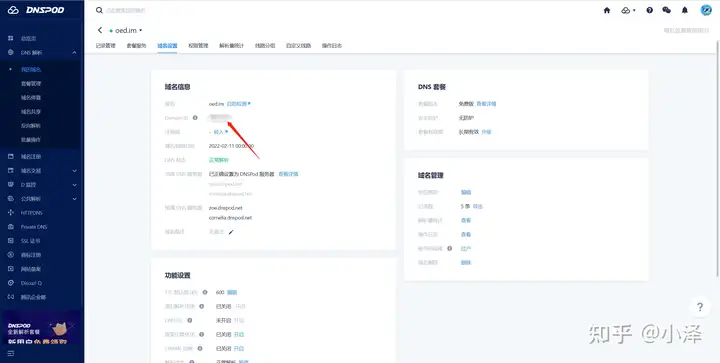The width and height of the screenshot is (720, 363).
Task: Collapse the DNS 解析 sidebar section
Action: pos(74,53)
